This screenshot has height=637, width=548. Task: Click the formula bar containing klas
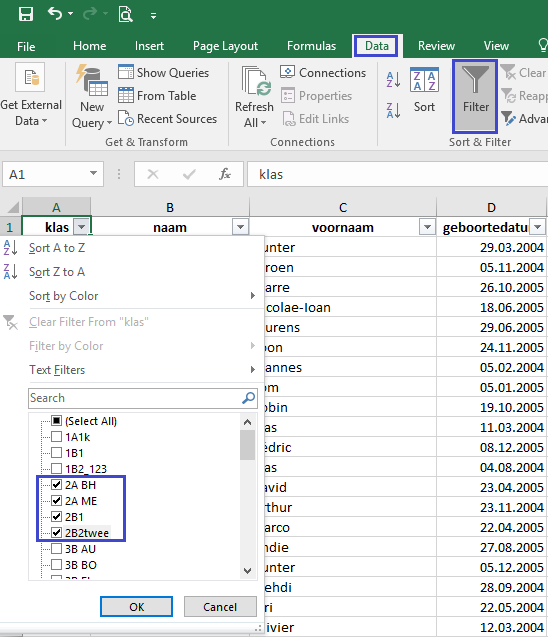[x=397, y=174]
